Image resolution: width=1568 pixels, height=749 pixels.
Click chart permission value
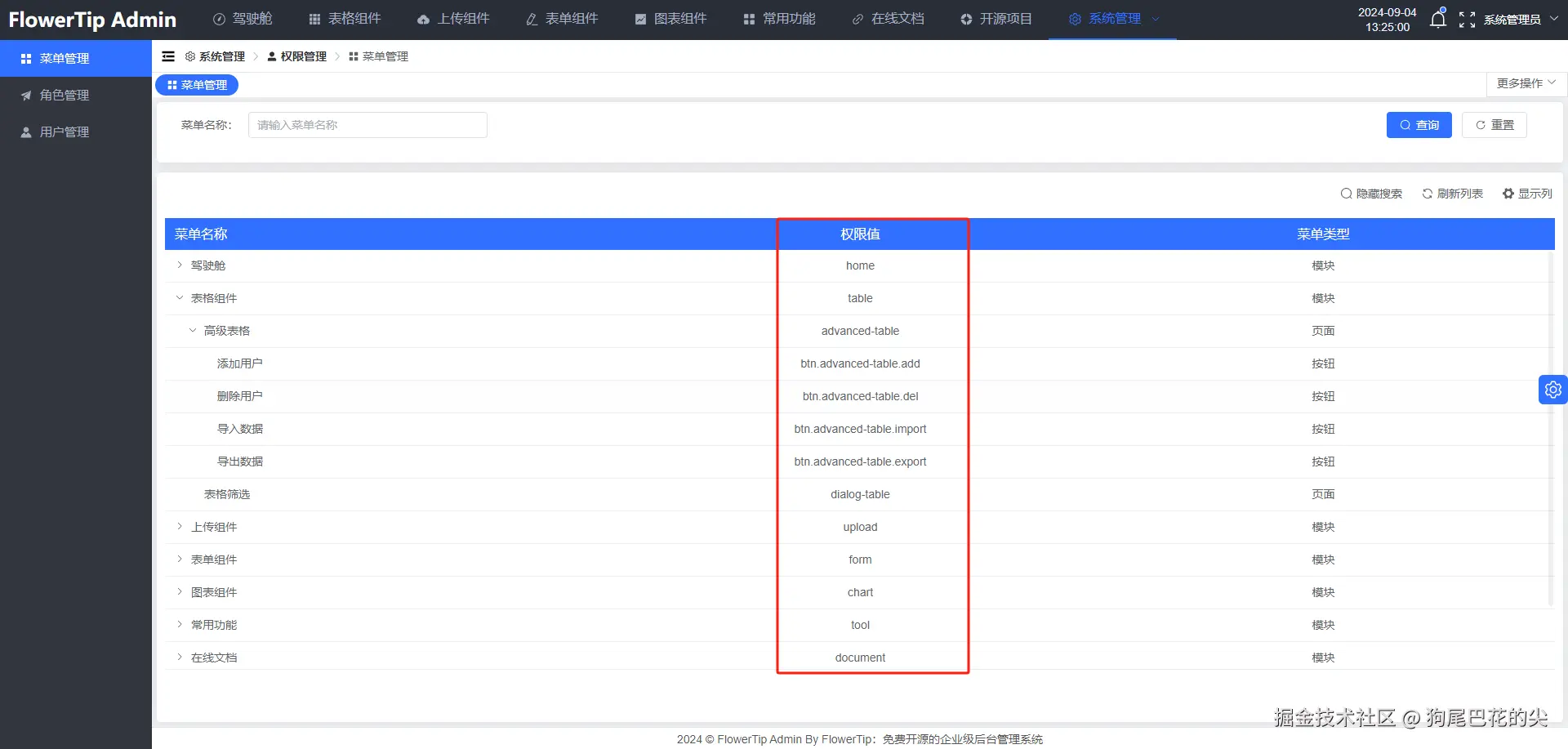pos(860,592)
